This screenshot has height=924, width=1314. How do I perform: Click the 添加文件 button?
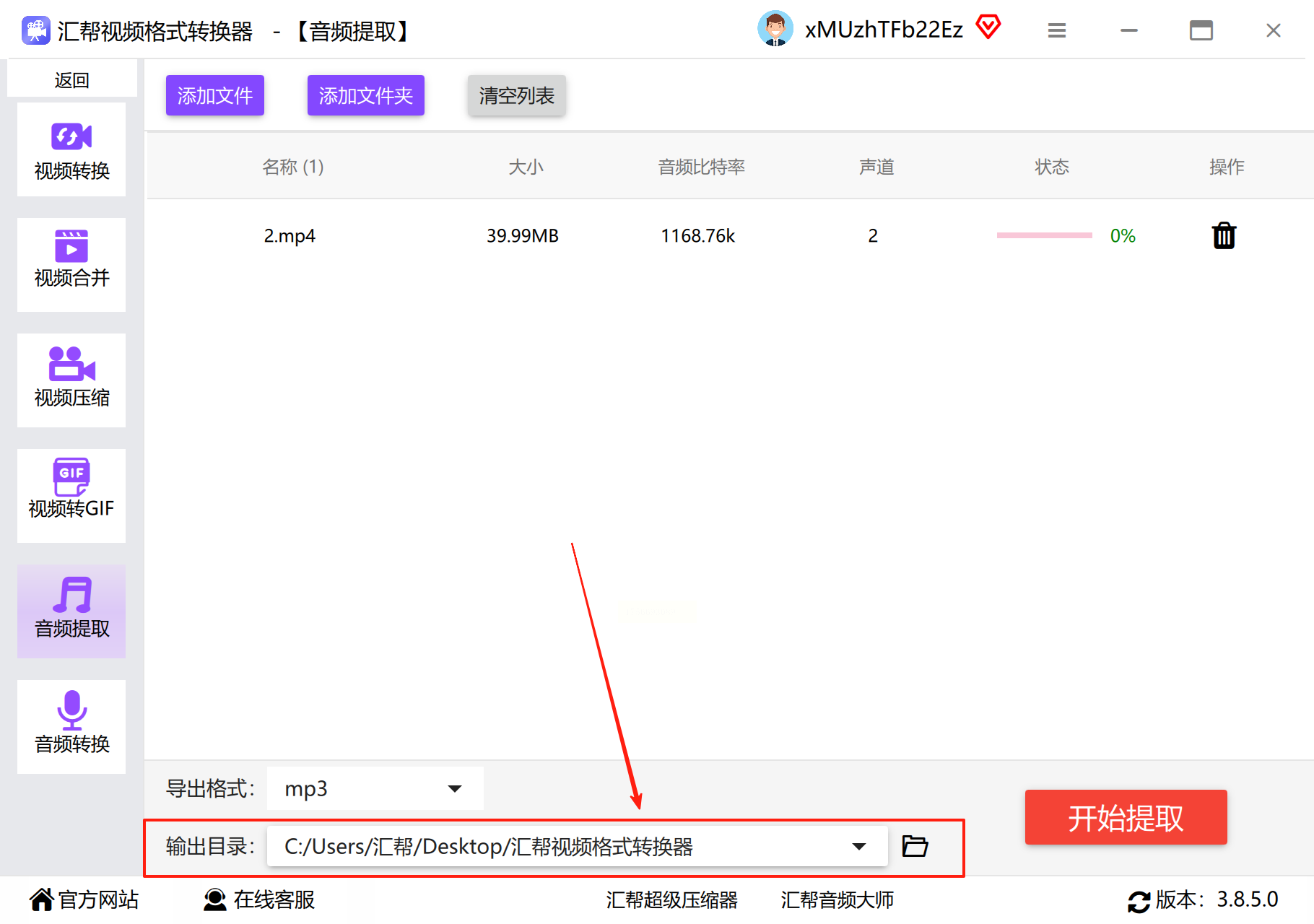[215, 95]
